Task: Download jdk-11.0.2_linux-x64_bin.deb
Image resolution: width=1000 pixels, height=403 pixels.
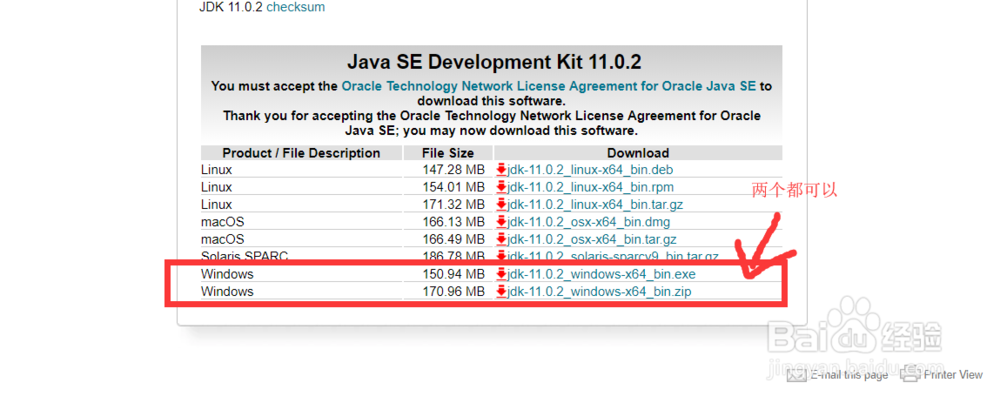Action: pos(590,170)
